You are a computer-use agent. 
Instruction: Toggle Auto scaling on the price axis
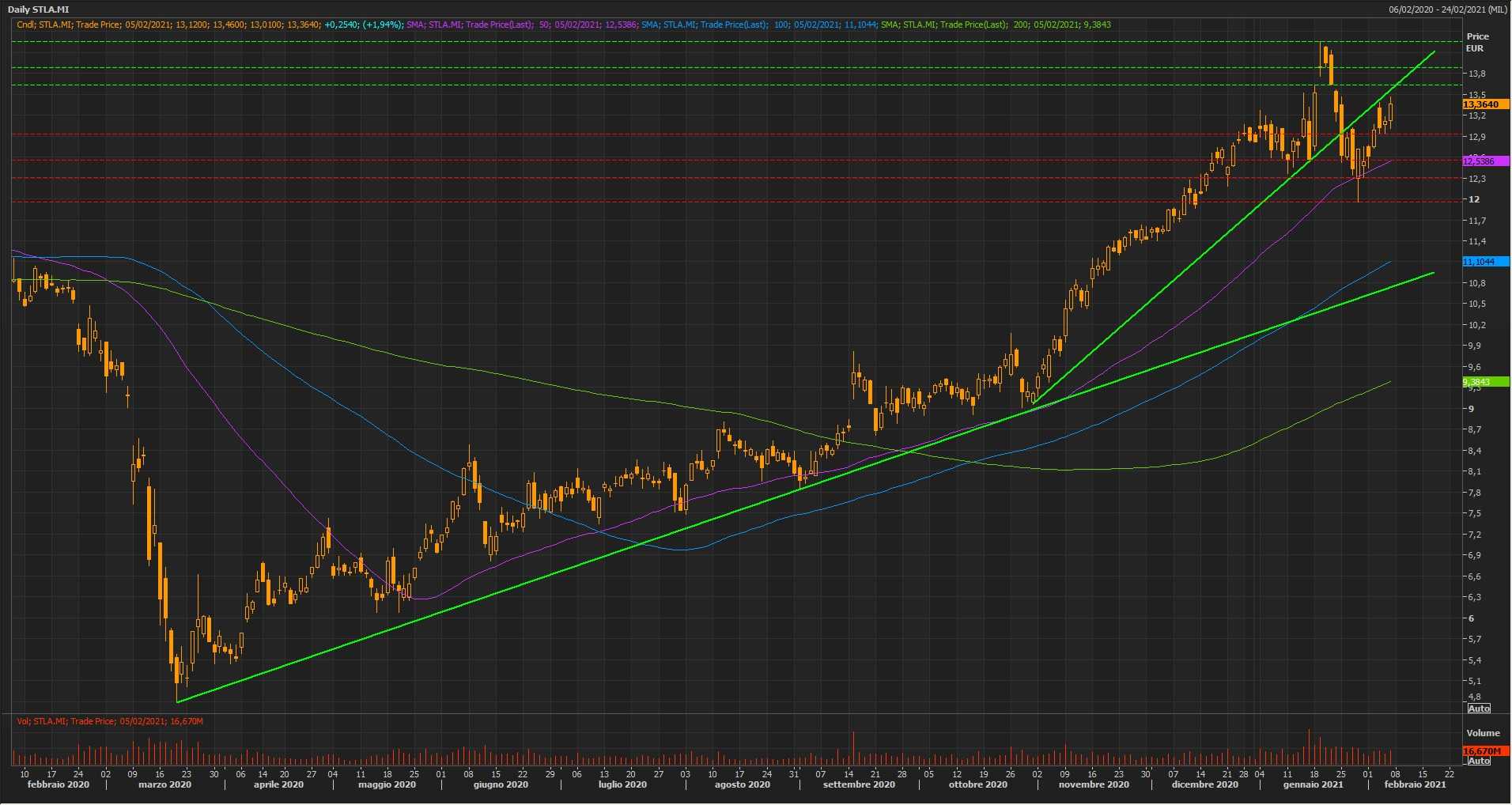(x=1479, y=708)
